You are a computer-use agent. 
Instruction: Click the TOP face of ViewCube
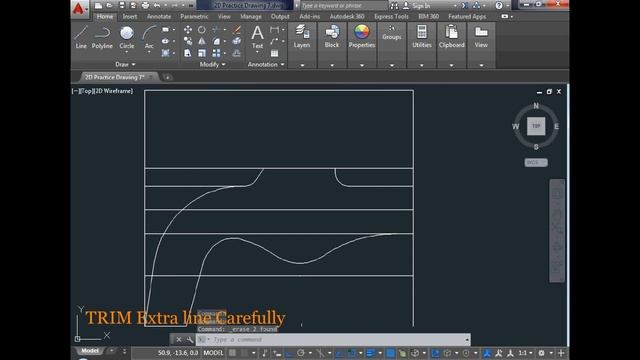coord(536,126)
